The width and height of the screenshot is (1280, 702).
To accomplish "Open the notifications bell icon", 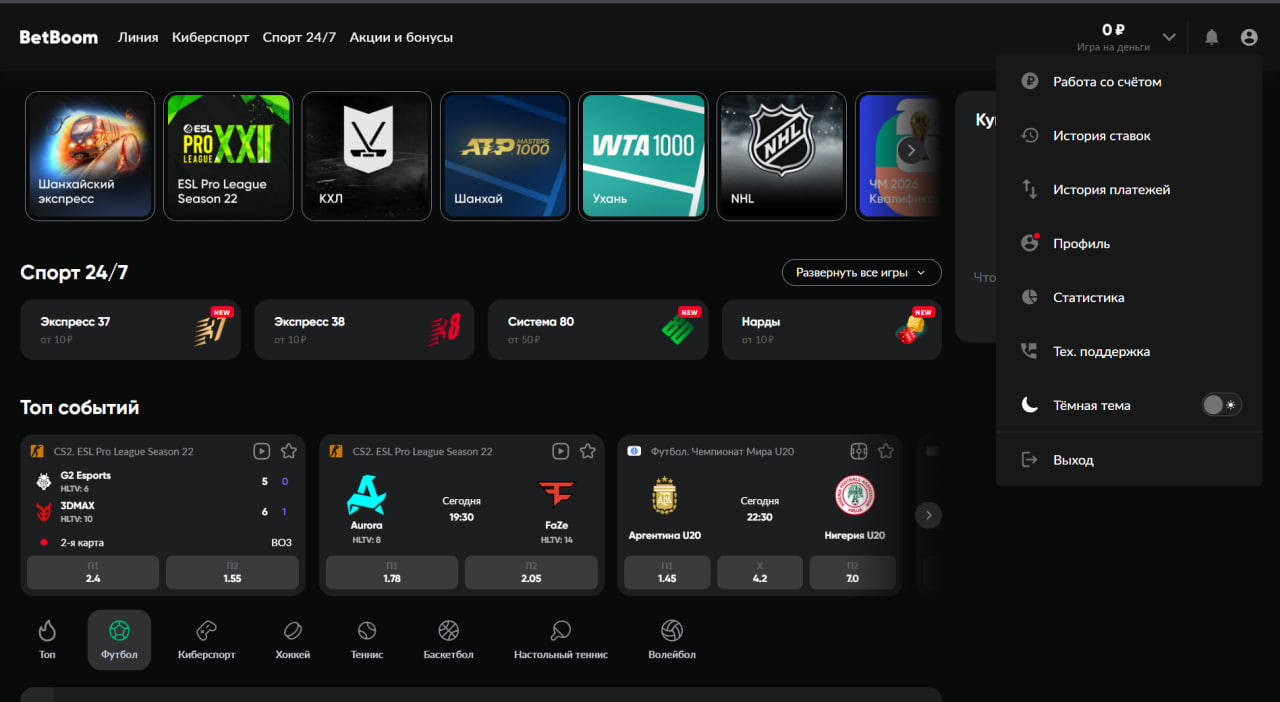I will (1212, 37).
